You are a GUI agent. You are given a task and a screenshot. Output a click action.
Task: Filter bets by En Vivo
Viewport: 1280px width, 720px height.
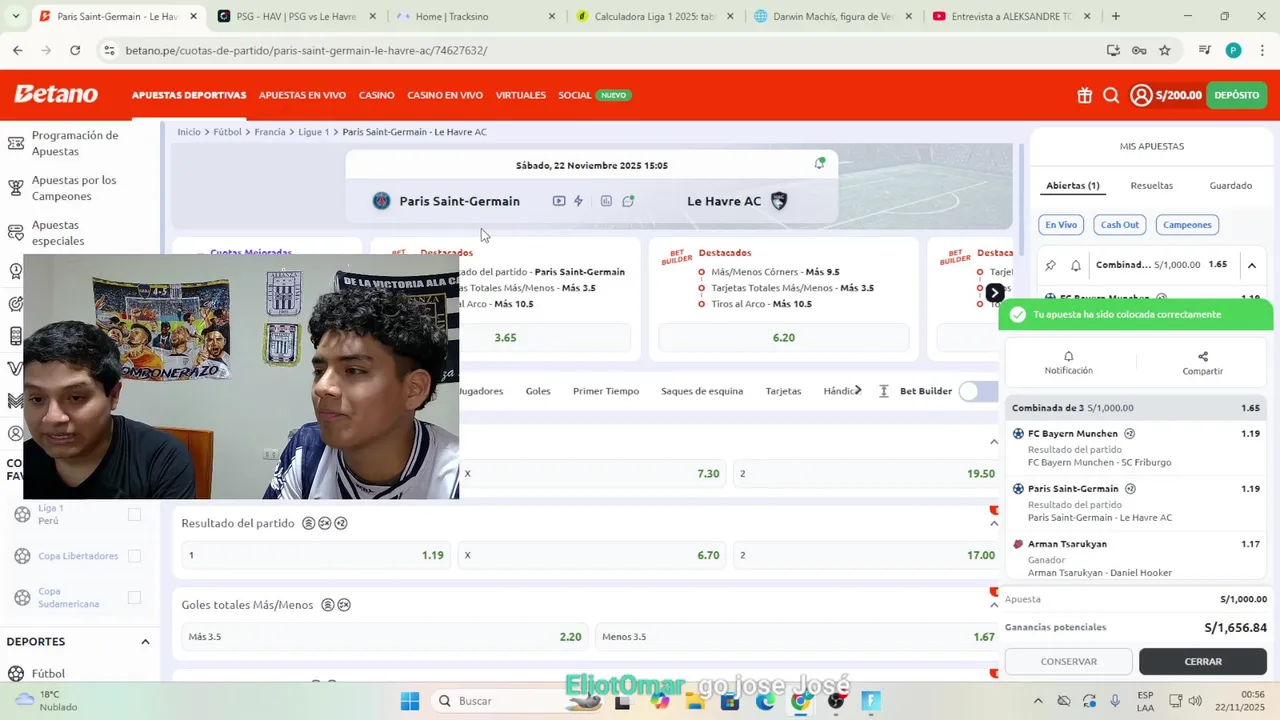[x=1061, y=225]
